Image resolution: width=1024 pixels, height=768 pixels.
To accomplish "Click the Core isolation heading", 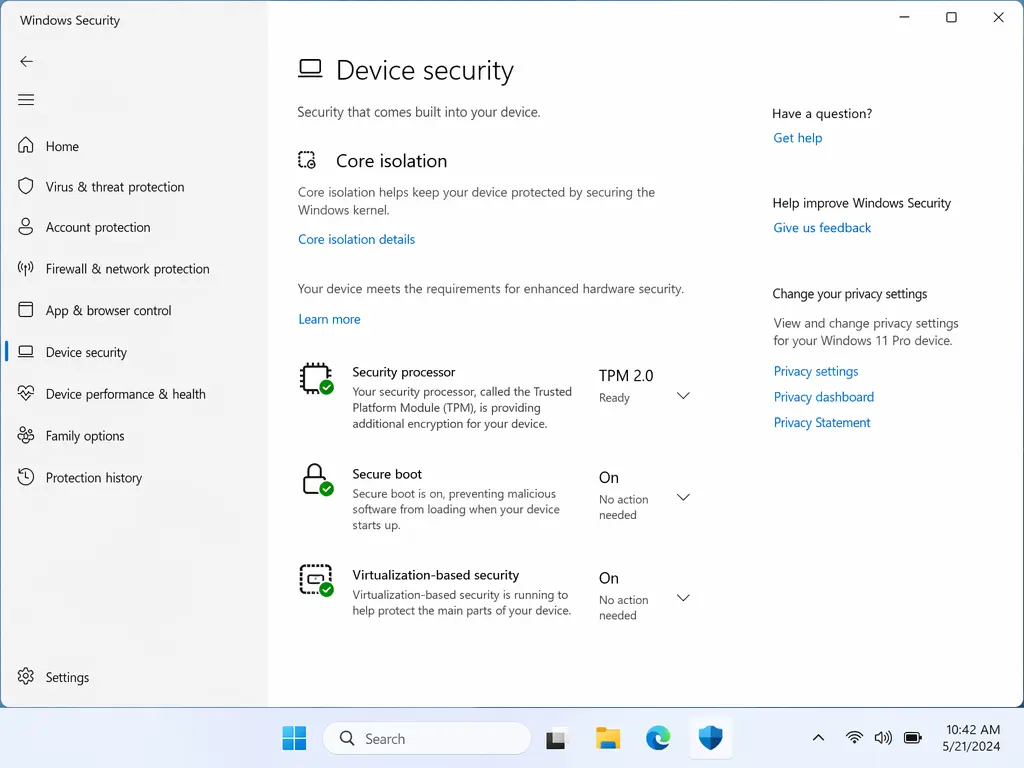I will [x=391, y=161].
